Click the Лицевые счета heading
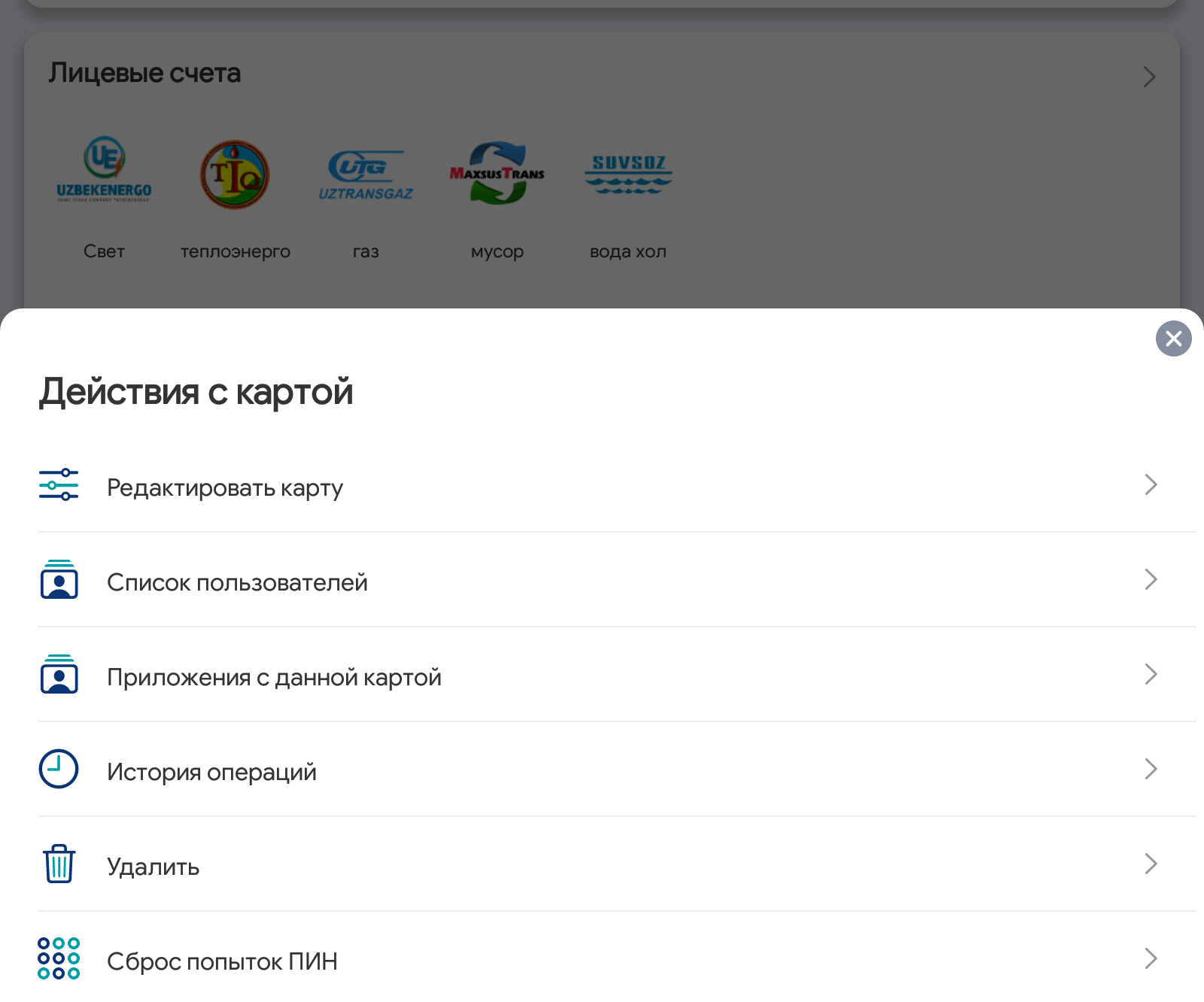Image resolution: width=1204 pixels, height=1002 pixels. click(x=144, y=73)
